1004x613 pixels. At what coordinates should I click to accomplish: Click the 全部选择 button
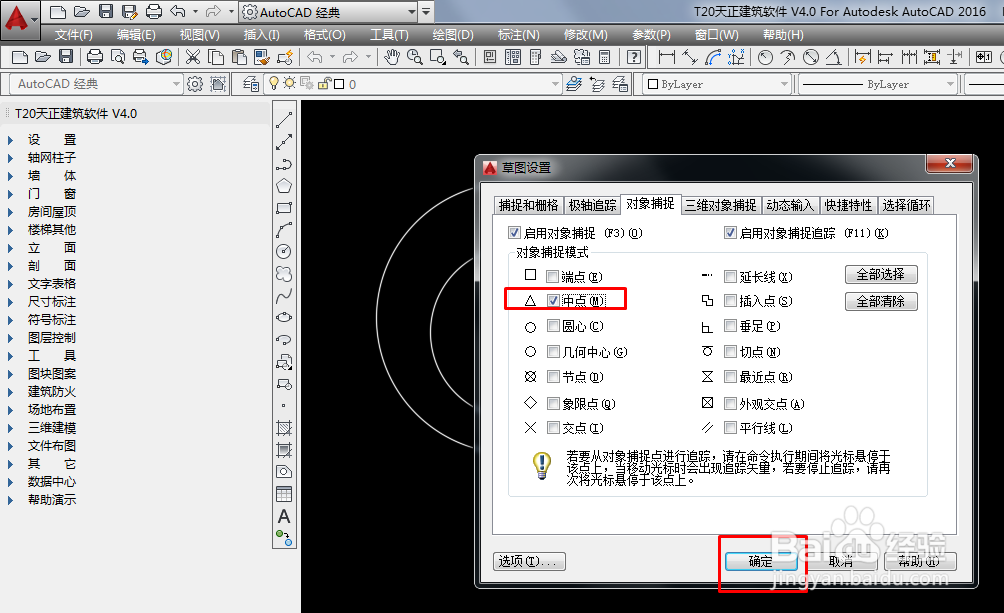click(x=880, y=275)
